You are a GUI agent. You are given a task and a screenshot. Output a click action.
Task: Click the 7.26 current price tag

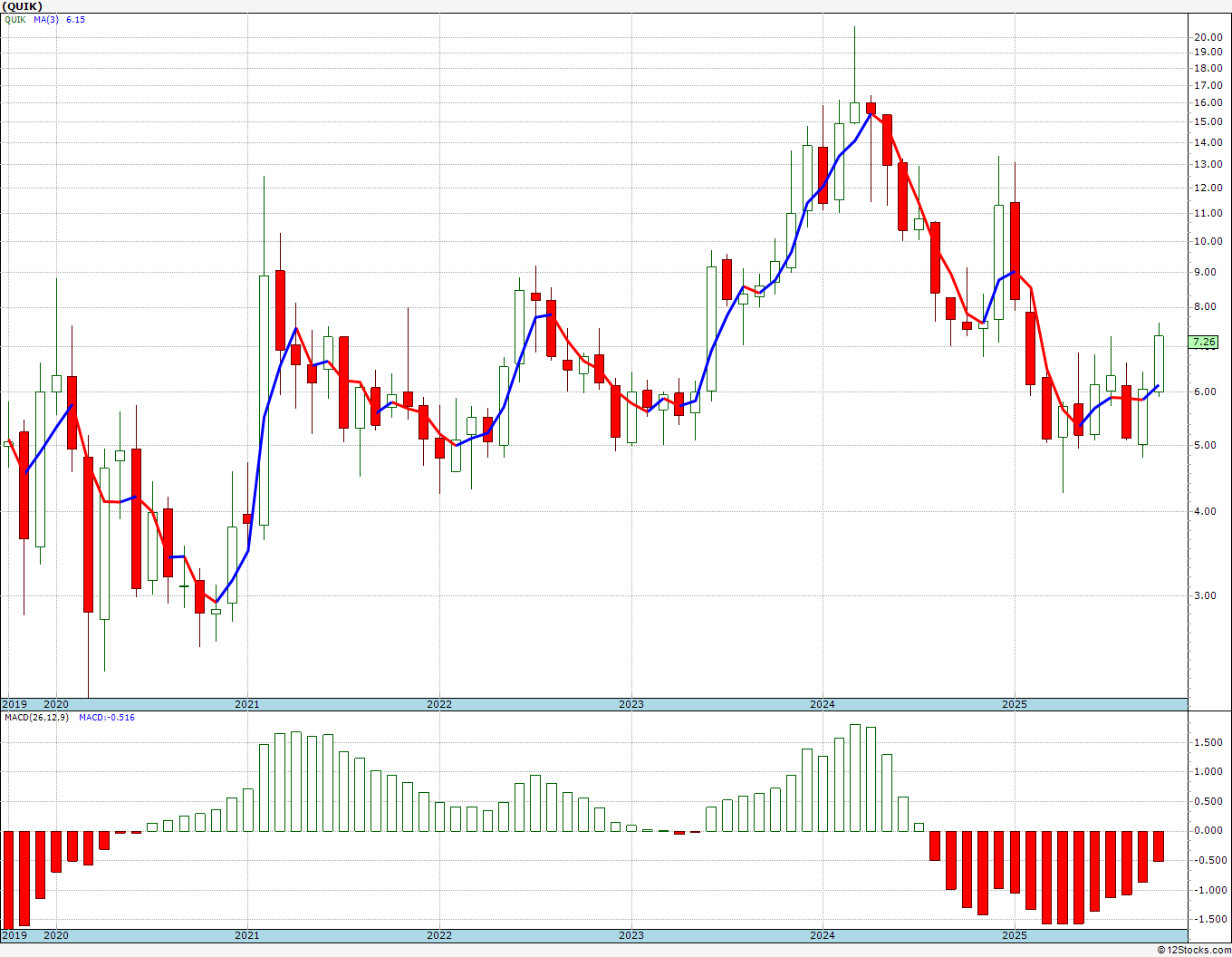[x=1204, y=343]
